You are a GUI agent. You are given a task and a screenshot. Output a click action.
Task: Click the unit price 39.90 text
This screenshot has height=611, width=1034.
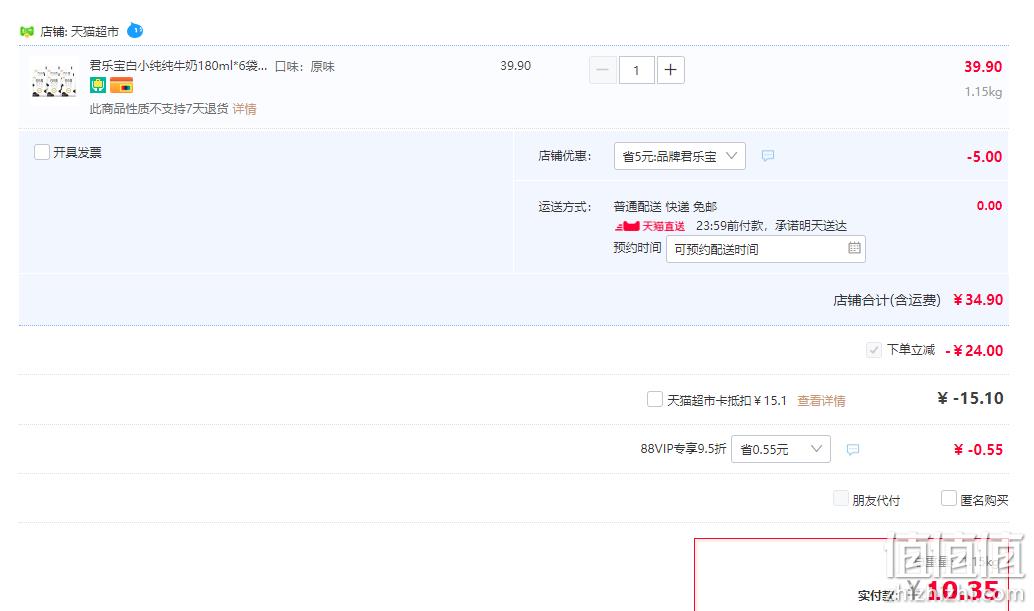point(516,66)
